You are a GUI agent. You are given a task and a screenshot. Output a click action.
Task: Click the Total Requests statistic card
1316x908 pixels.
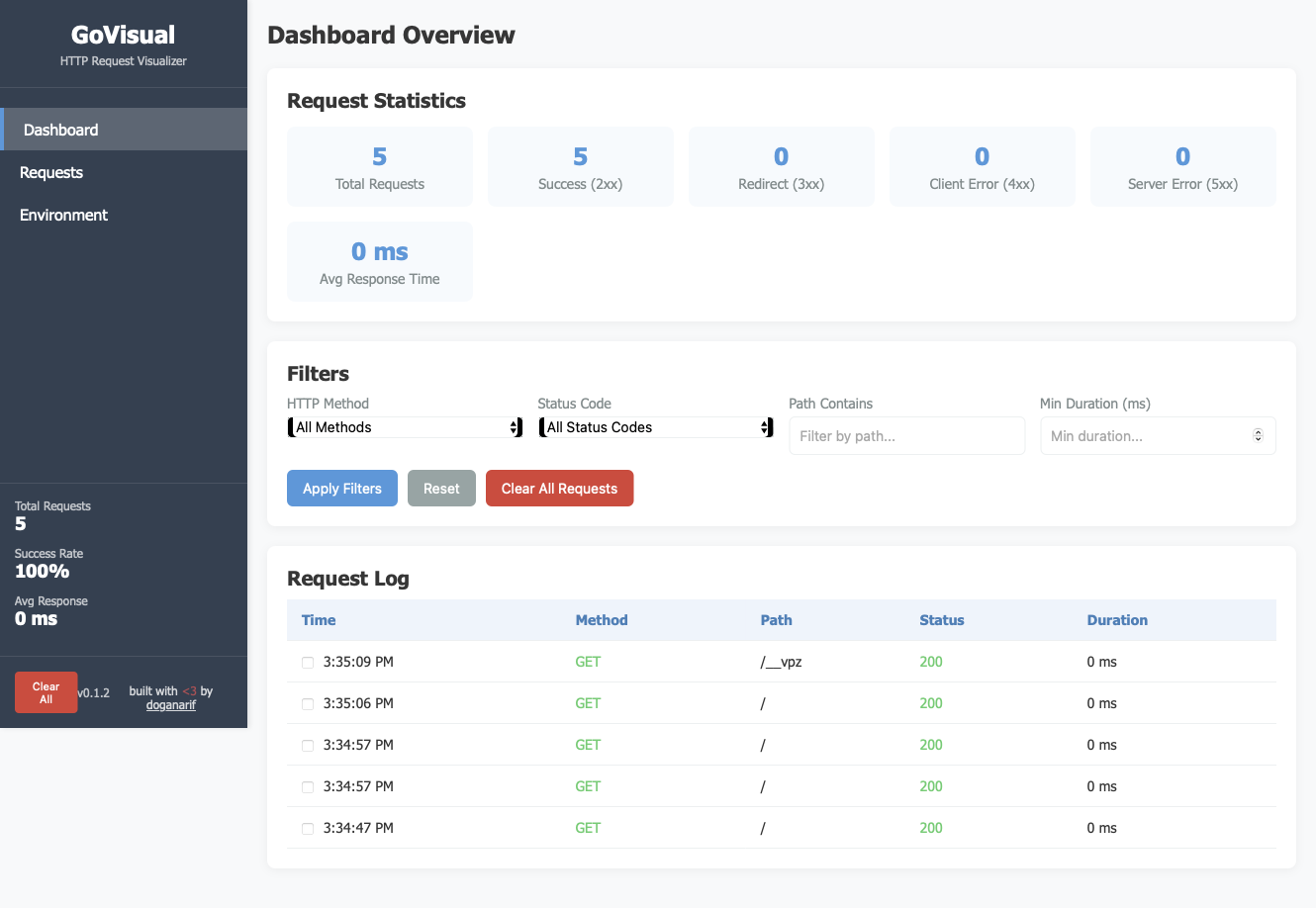[380, 166]
